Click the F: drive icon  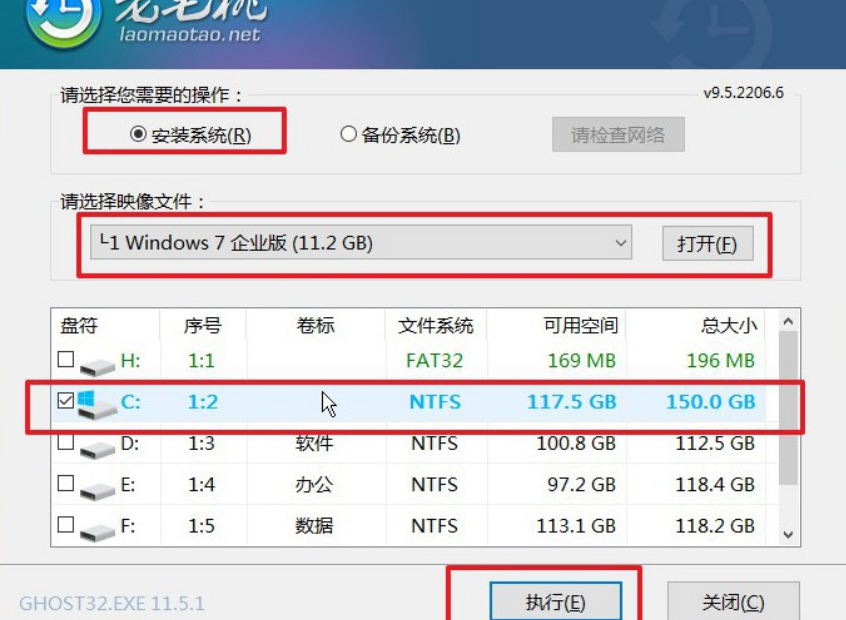tap(97, 532)
